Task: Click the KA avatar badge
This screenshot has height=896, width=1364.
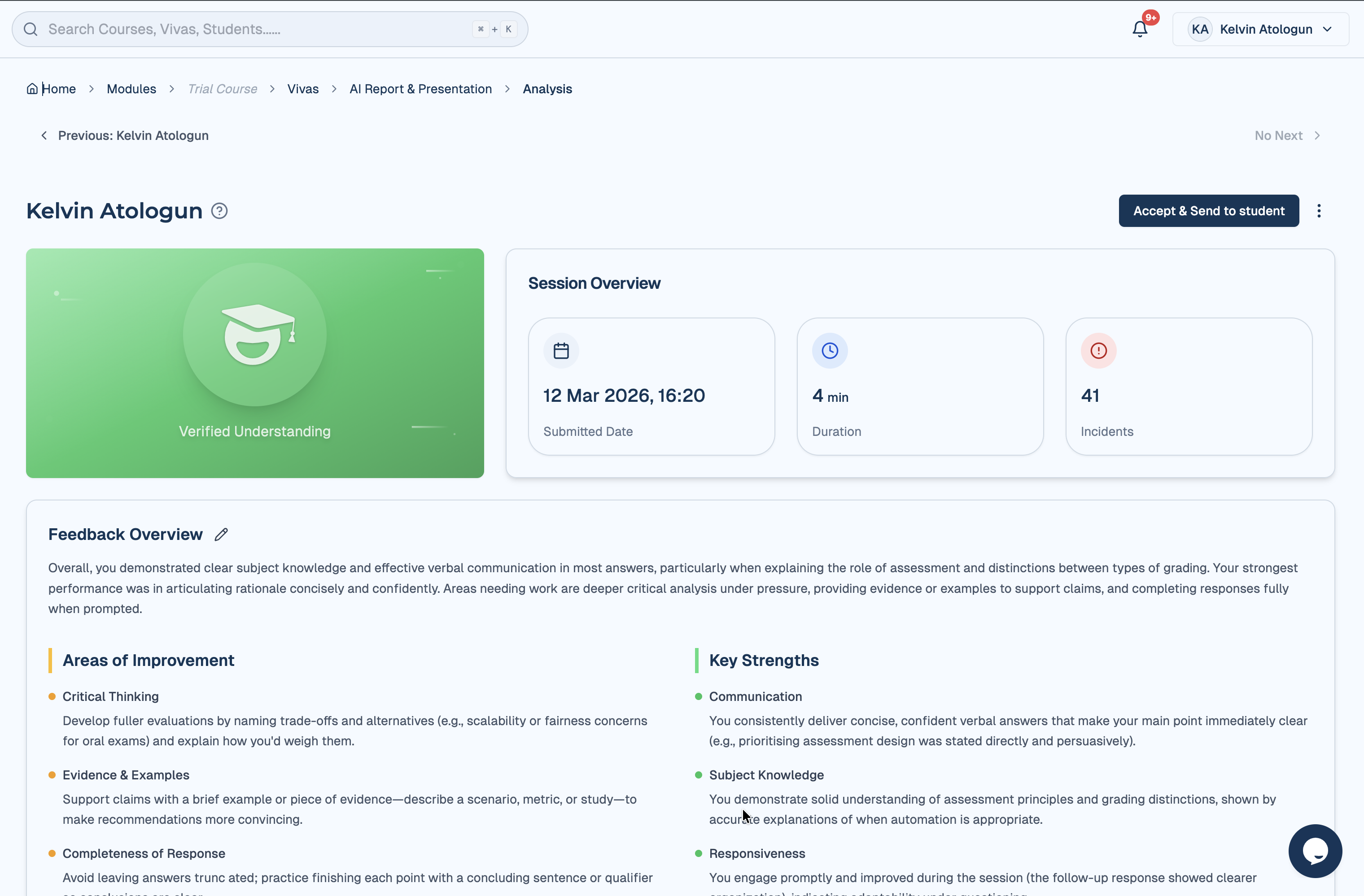Action: coord(1200,29)
